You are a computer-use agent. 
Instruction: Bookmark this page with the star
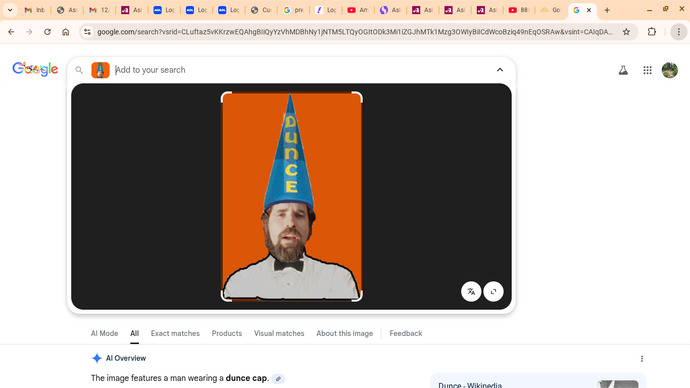pos(626,32)
